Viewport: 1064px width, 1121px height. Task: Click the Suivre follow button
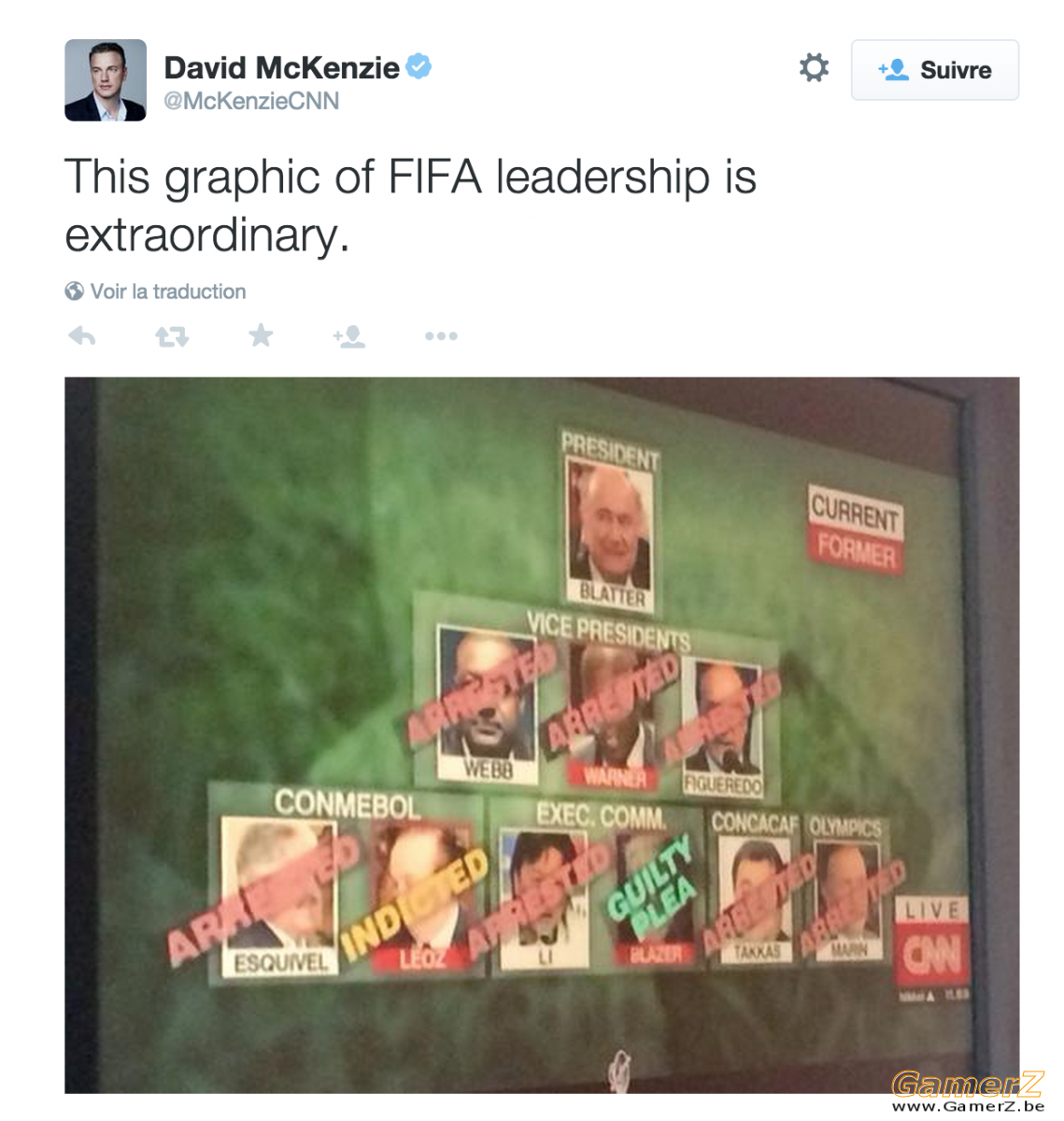(935, 70)
